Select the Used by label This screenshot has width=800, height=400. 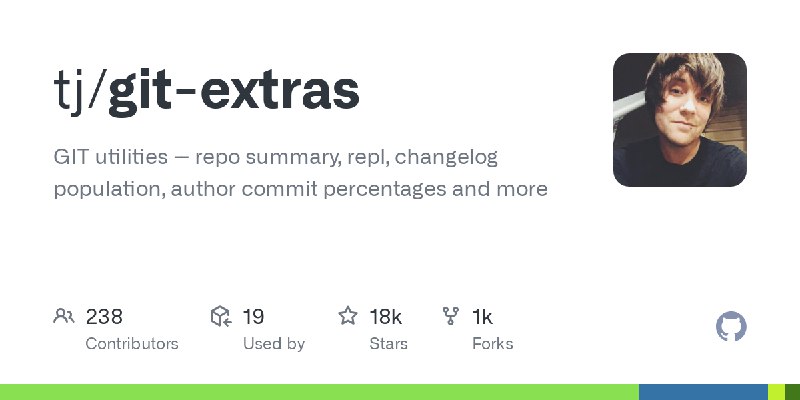[274, 344]
